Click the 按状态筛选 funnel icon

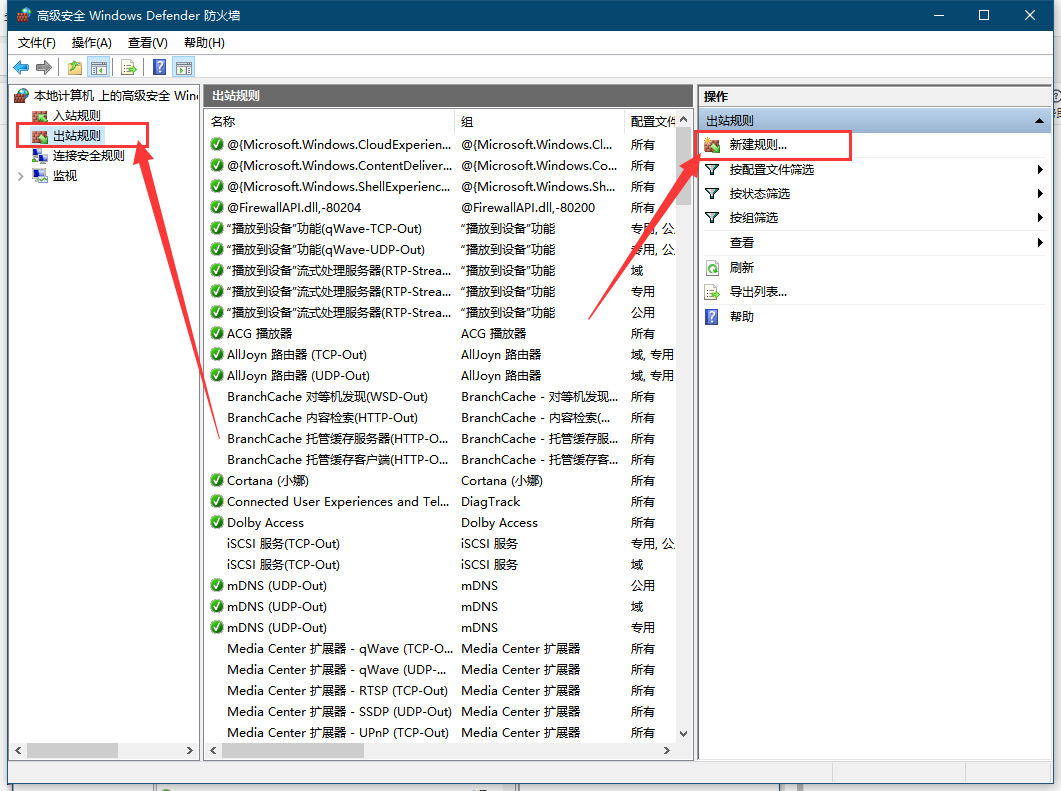712,194
